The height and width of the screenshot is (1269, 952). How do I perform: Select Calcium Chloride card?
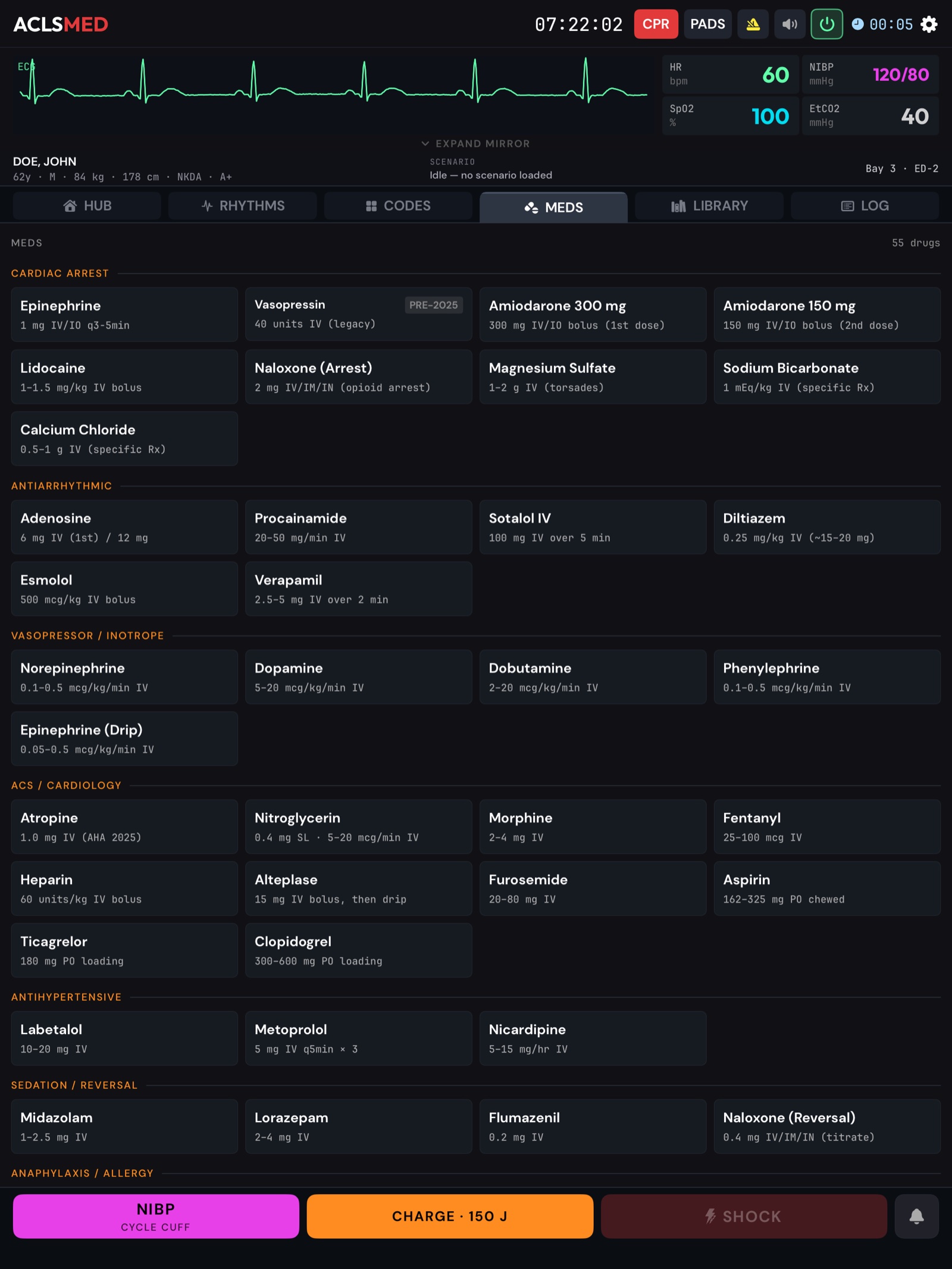pos(124,438)
